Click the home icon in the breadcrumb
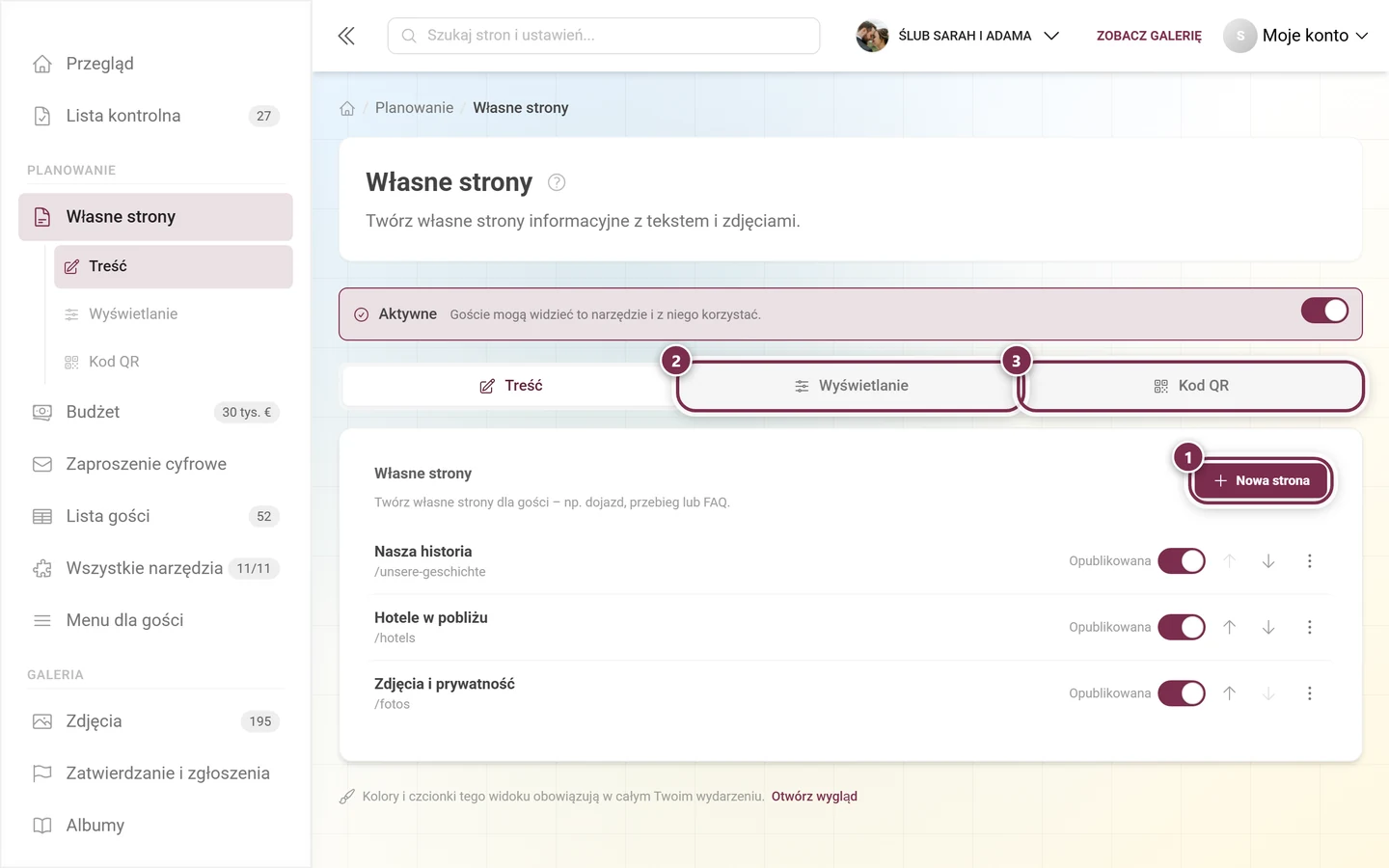Image resolution: width=1389 pixels, height=868 pixels. (x=347, y=108)
